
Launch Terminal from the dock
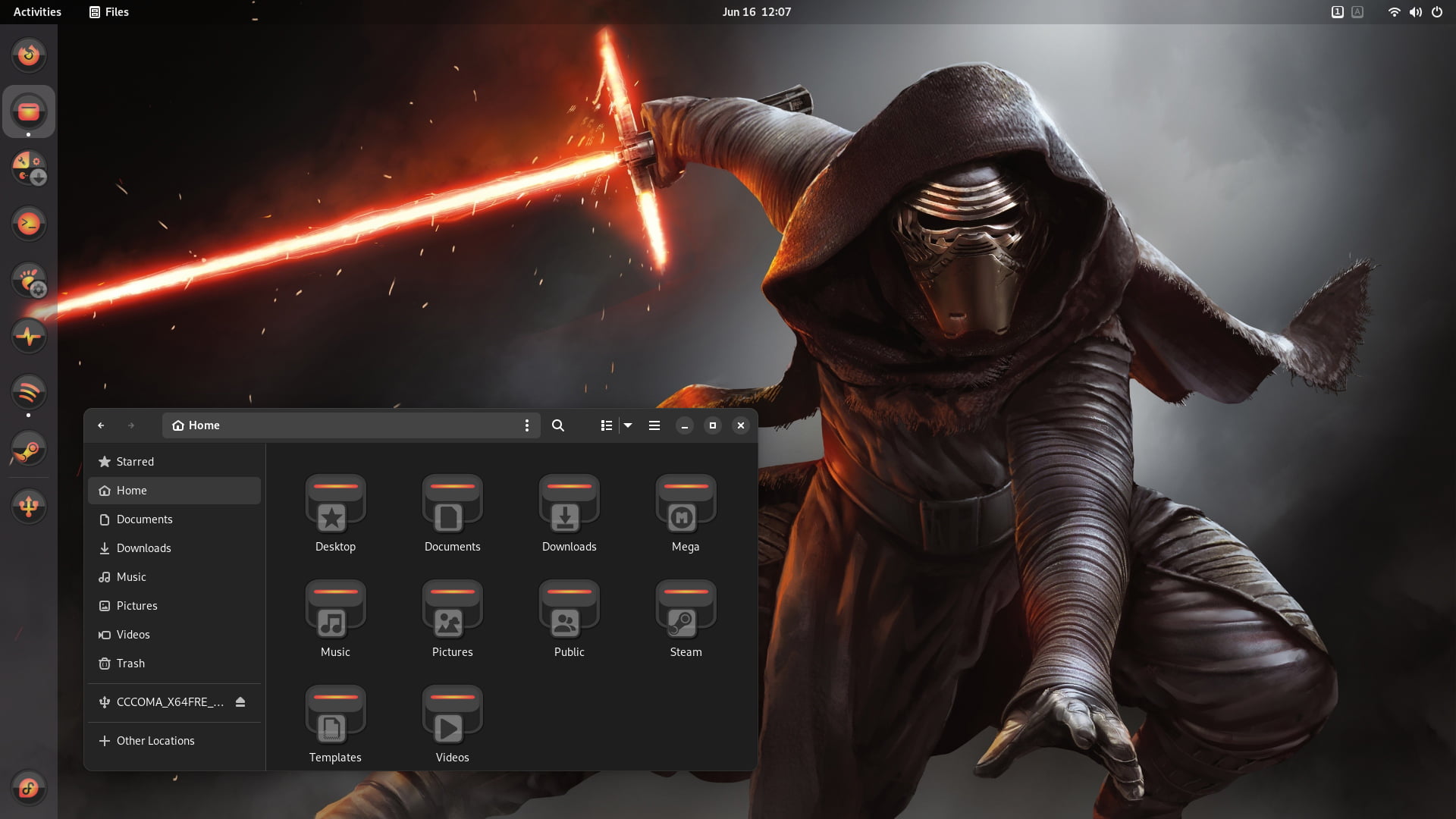pyautogui.click(x=29, y=224)
